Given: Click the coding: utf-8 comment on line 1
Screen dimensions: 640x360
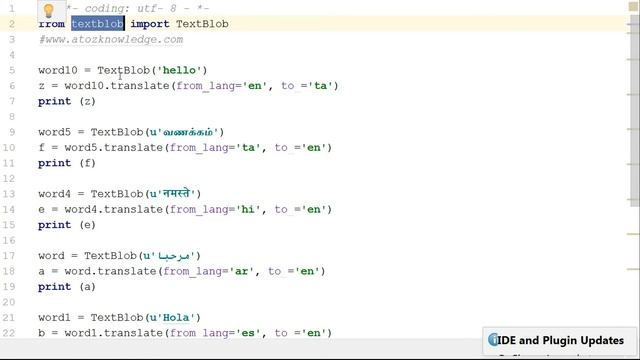Looking at the screenshot, I should (x=137, y=8).
